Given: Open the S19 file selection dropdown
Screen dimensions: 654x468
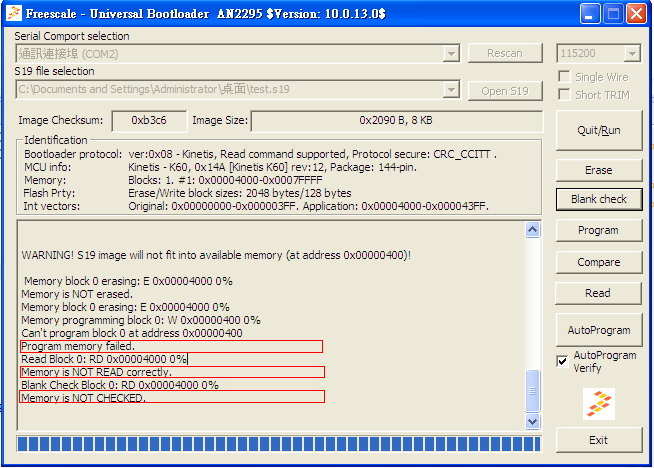Looking at the screenshot, I should tap(451, 89).
